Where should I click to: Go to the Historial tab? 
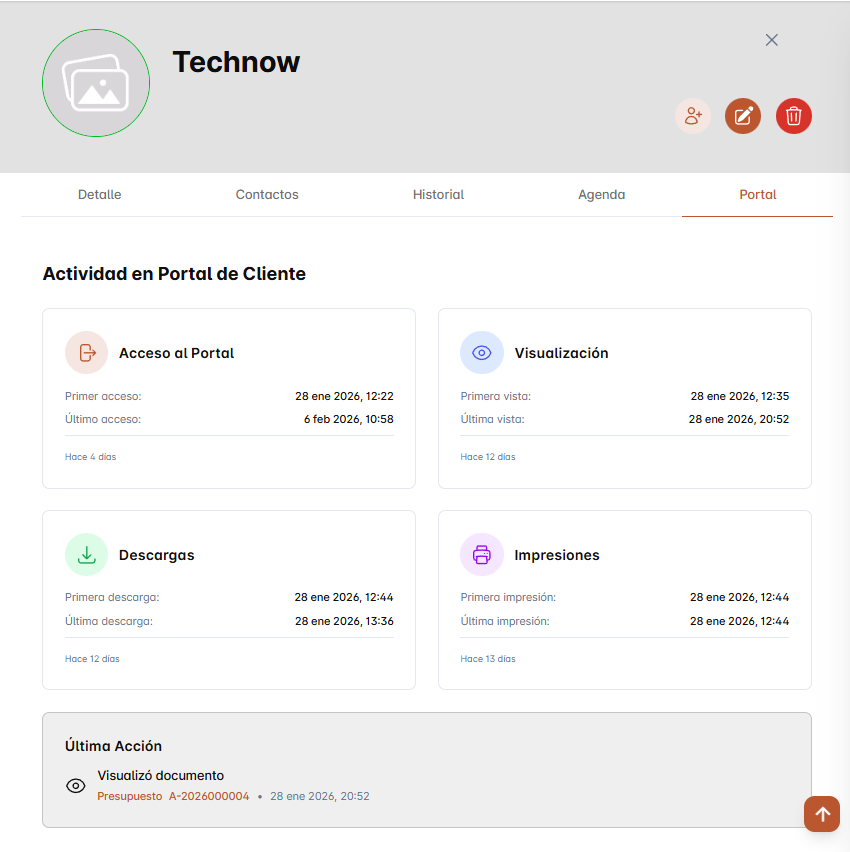tap(438, 195)
